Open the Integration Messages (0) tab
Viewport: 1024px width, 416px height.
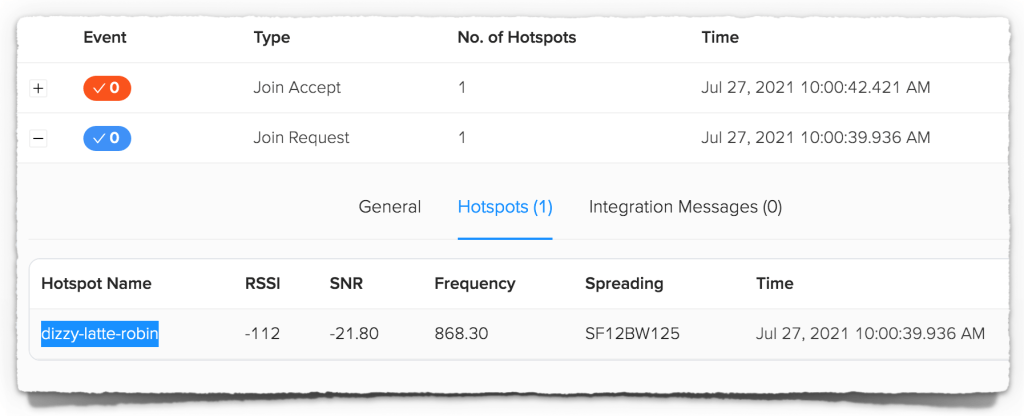pyautogui.click(x=685, y=207)
